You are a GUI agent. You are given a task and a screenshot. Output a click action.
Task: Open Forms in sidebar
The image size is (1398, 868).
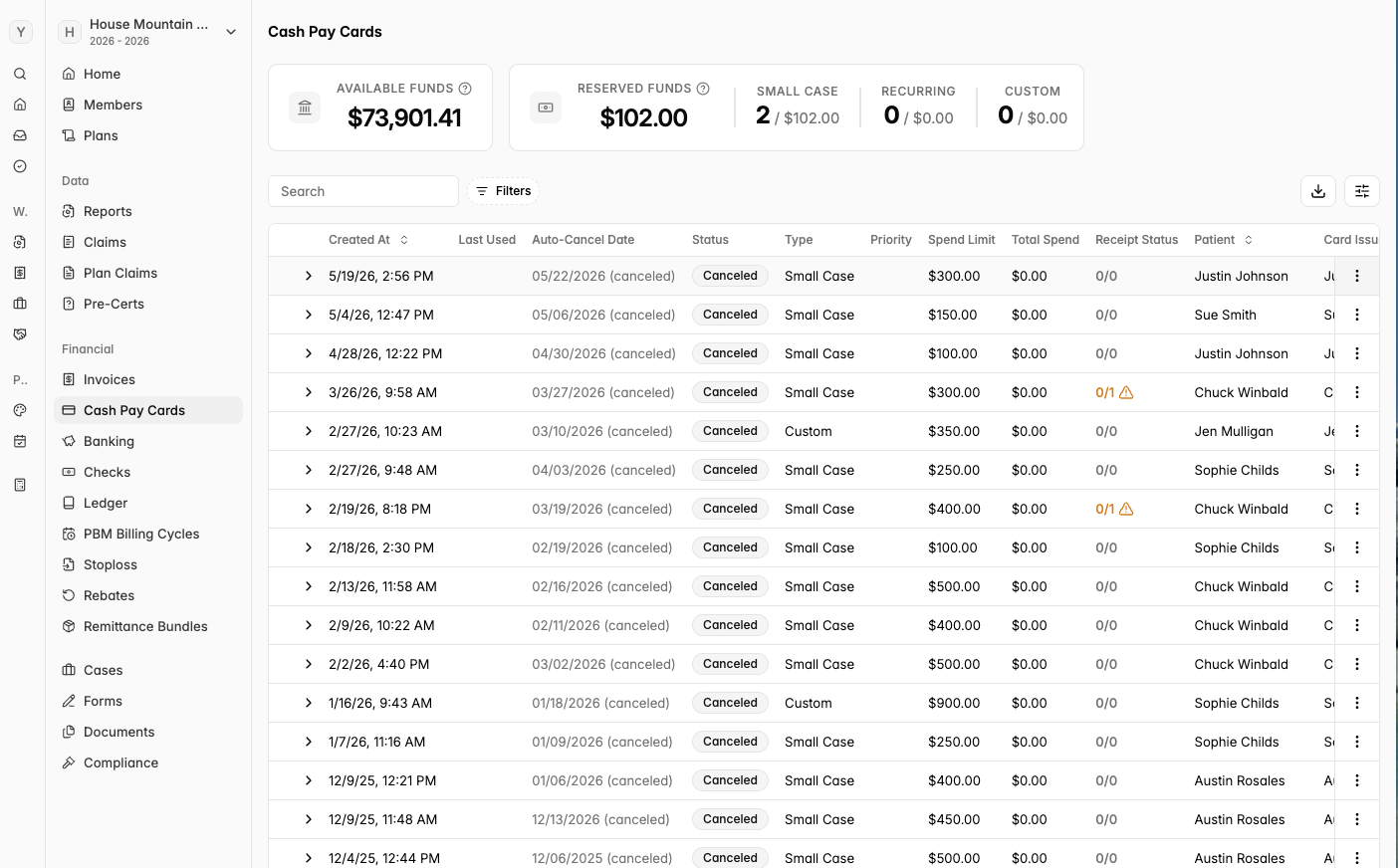[x=148, y=701]
